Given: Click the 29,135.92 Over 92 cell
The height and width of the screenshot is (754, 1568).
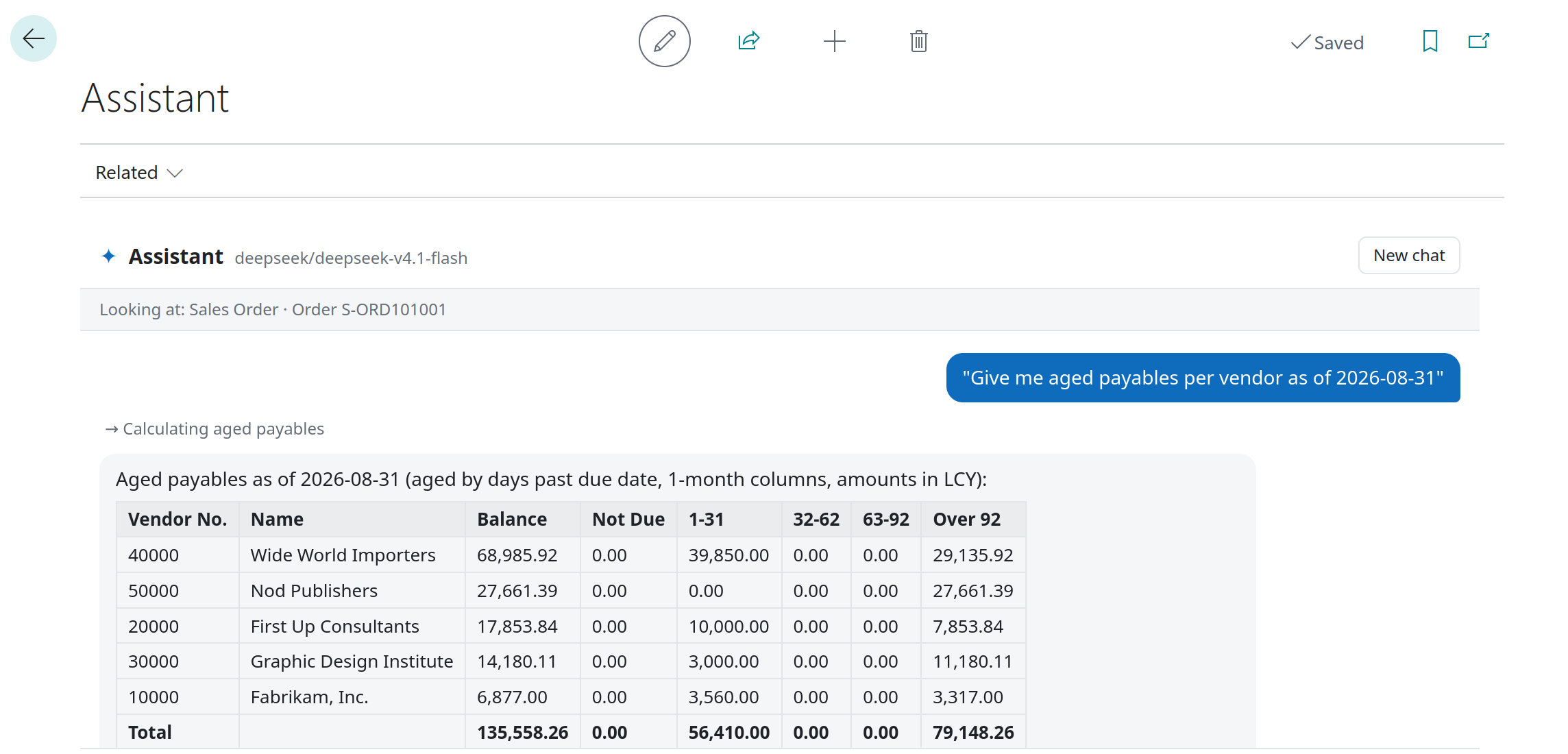Looking at the screenshot, I should (972, 555).
